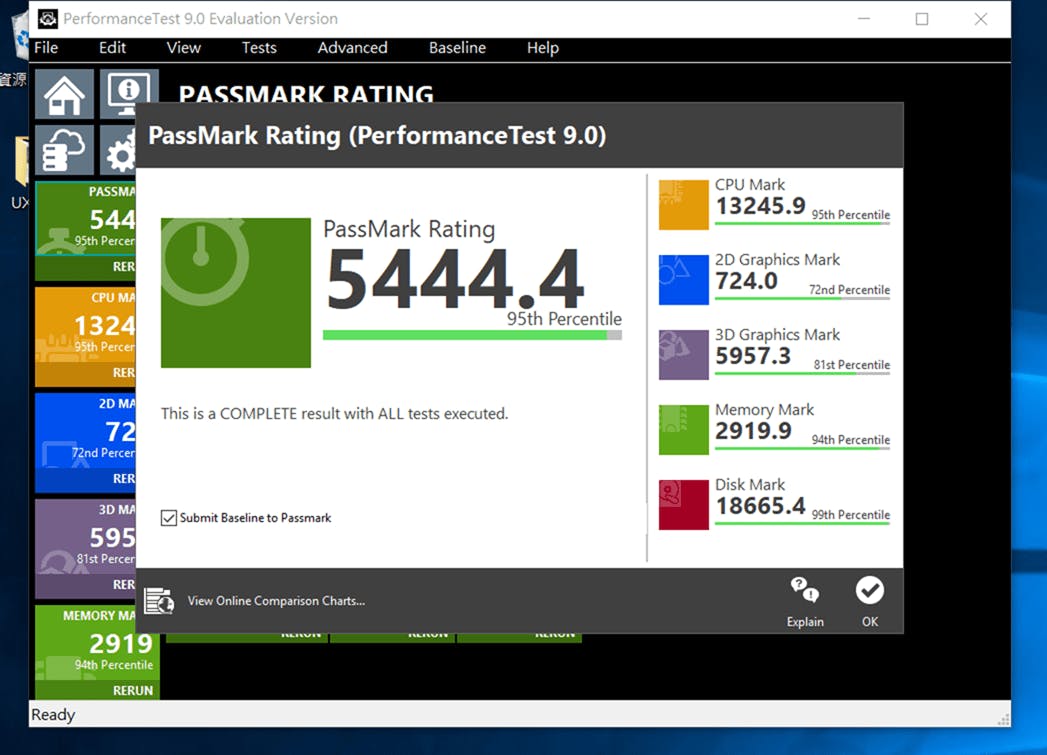Screen dimensions: 1047x755
Task: Click the orange CPU Mark icon
Action: (x=684, y=205)
